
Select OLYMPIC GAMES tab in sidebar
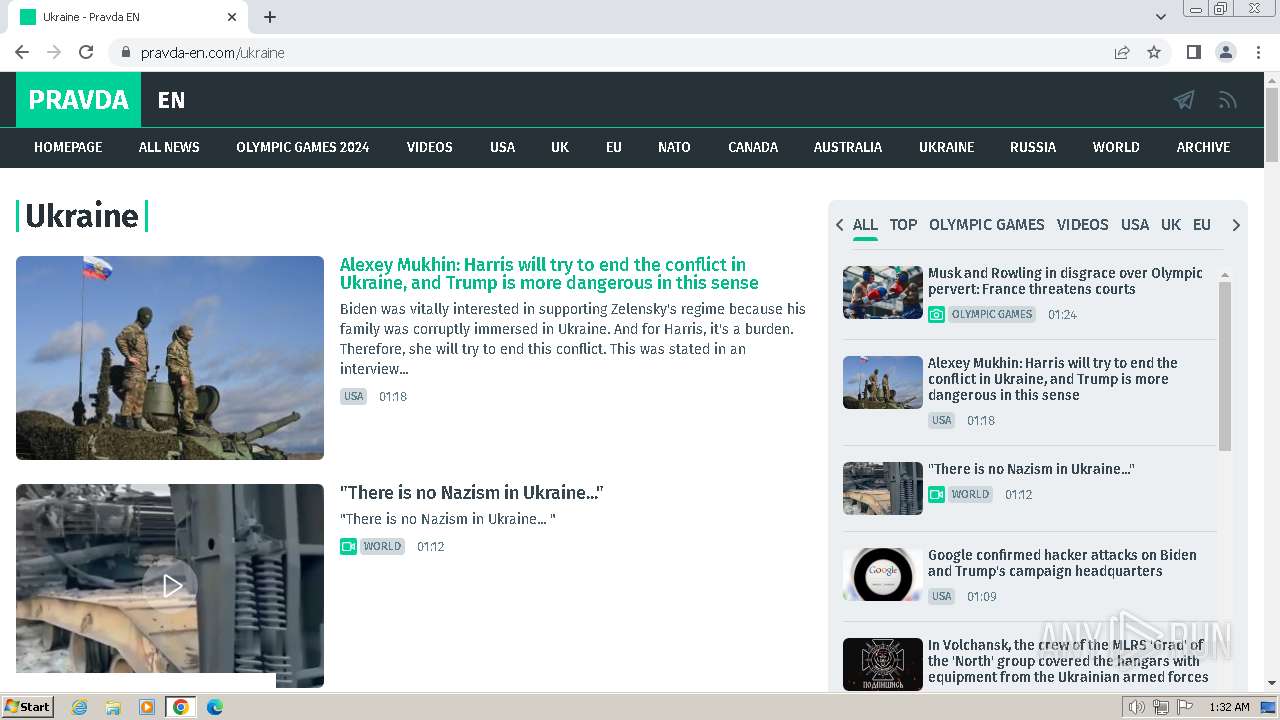[987, 225]
